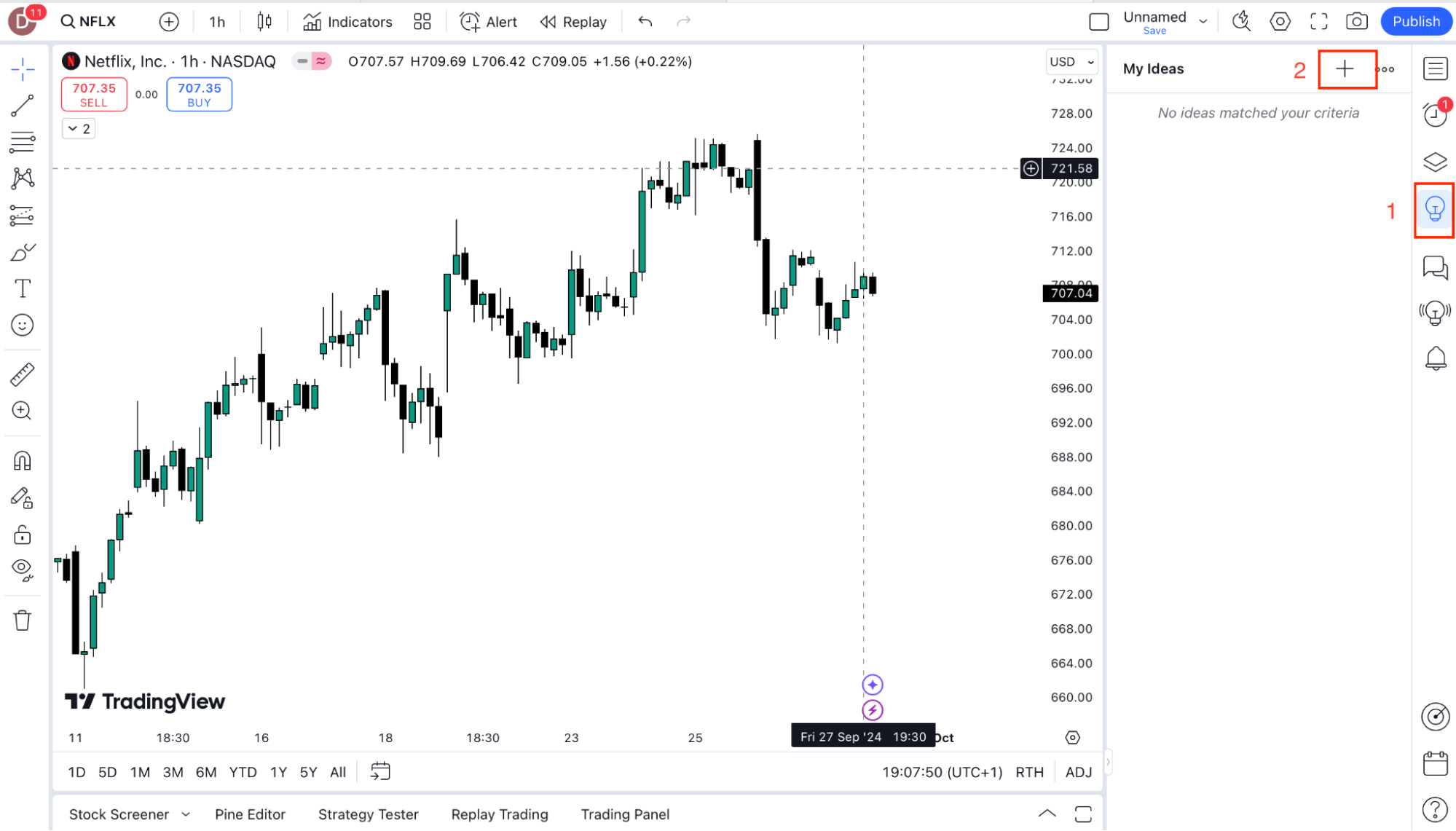Click the blue Publish button
This screenshot has height=831, width=1456.
pyautogui.click(x=1416, y=22)
